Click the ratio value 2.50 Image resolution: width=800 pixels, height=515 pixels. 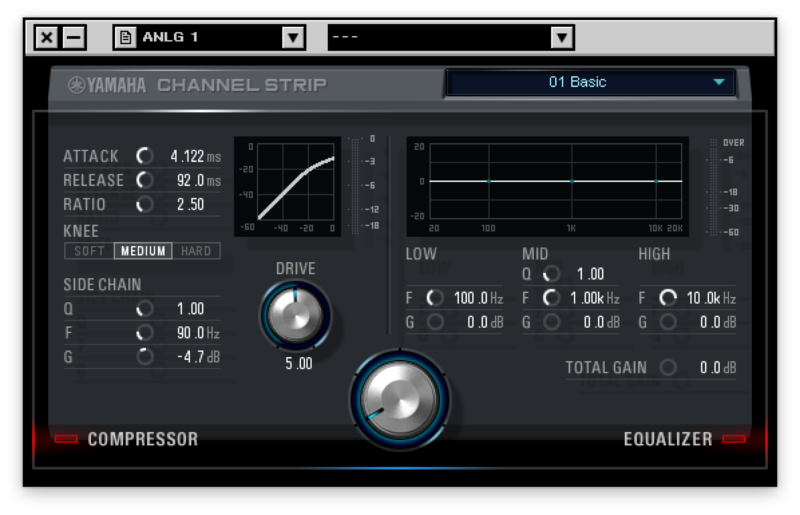190,205
